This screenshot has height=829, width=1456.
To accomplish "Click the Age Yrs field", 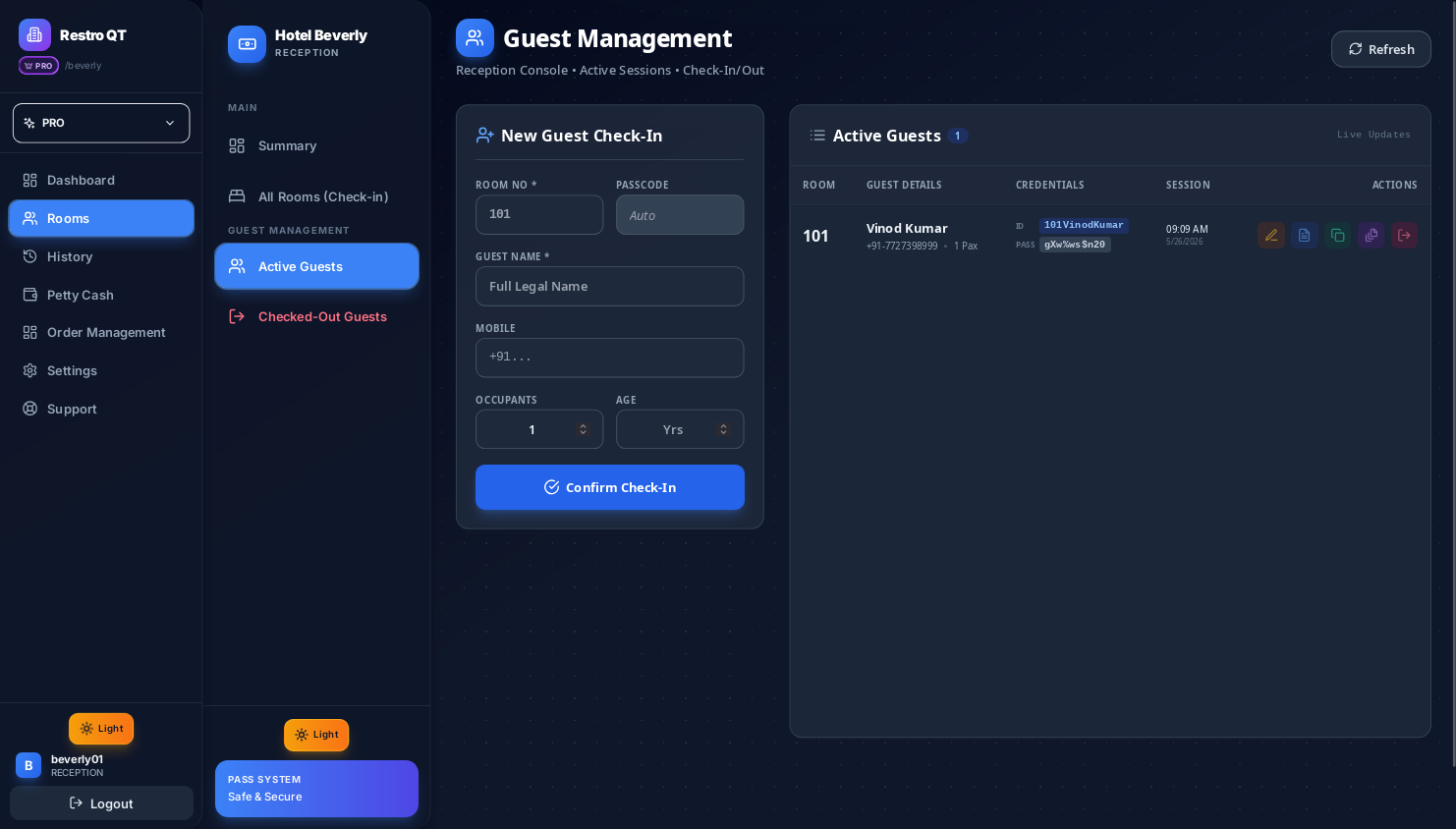I will click(680, 429).
